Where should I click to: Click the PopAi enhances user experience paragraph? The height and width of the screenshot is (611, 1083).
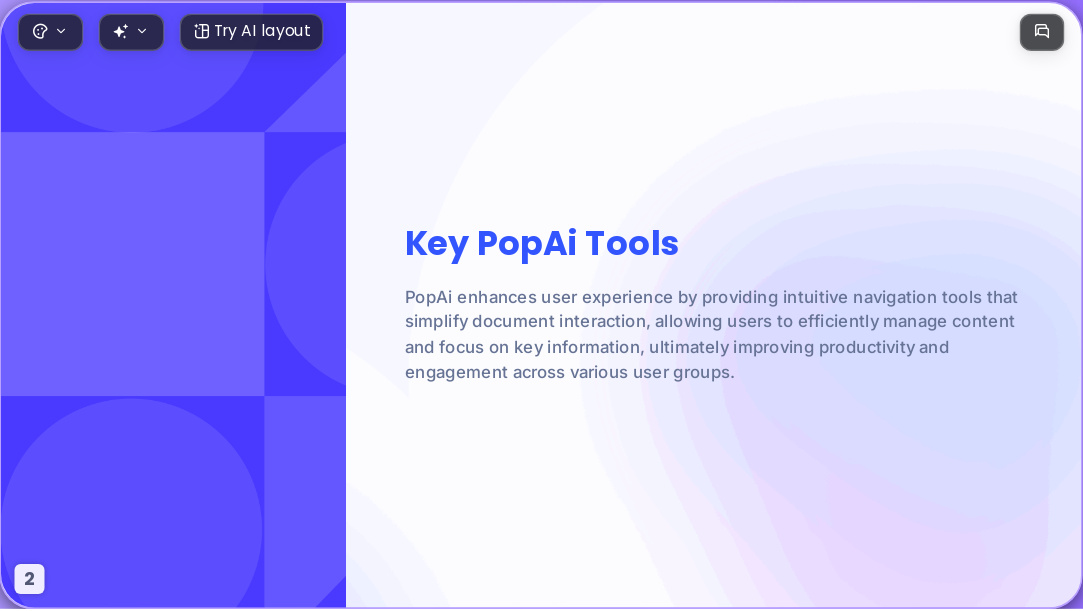point(711,335)
